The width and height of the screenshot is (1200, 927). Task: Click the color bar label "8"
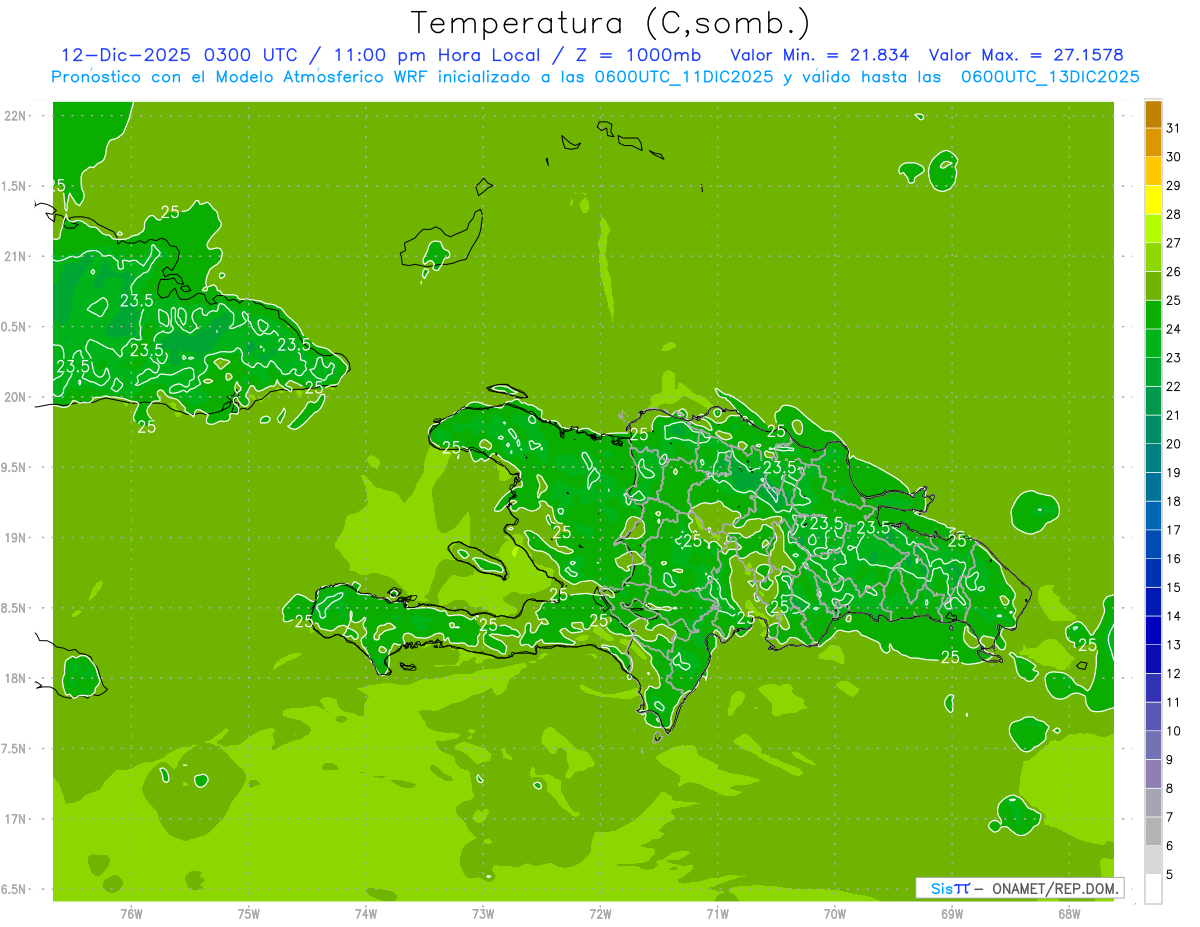point(1170,788)
